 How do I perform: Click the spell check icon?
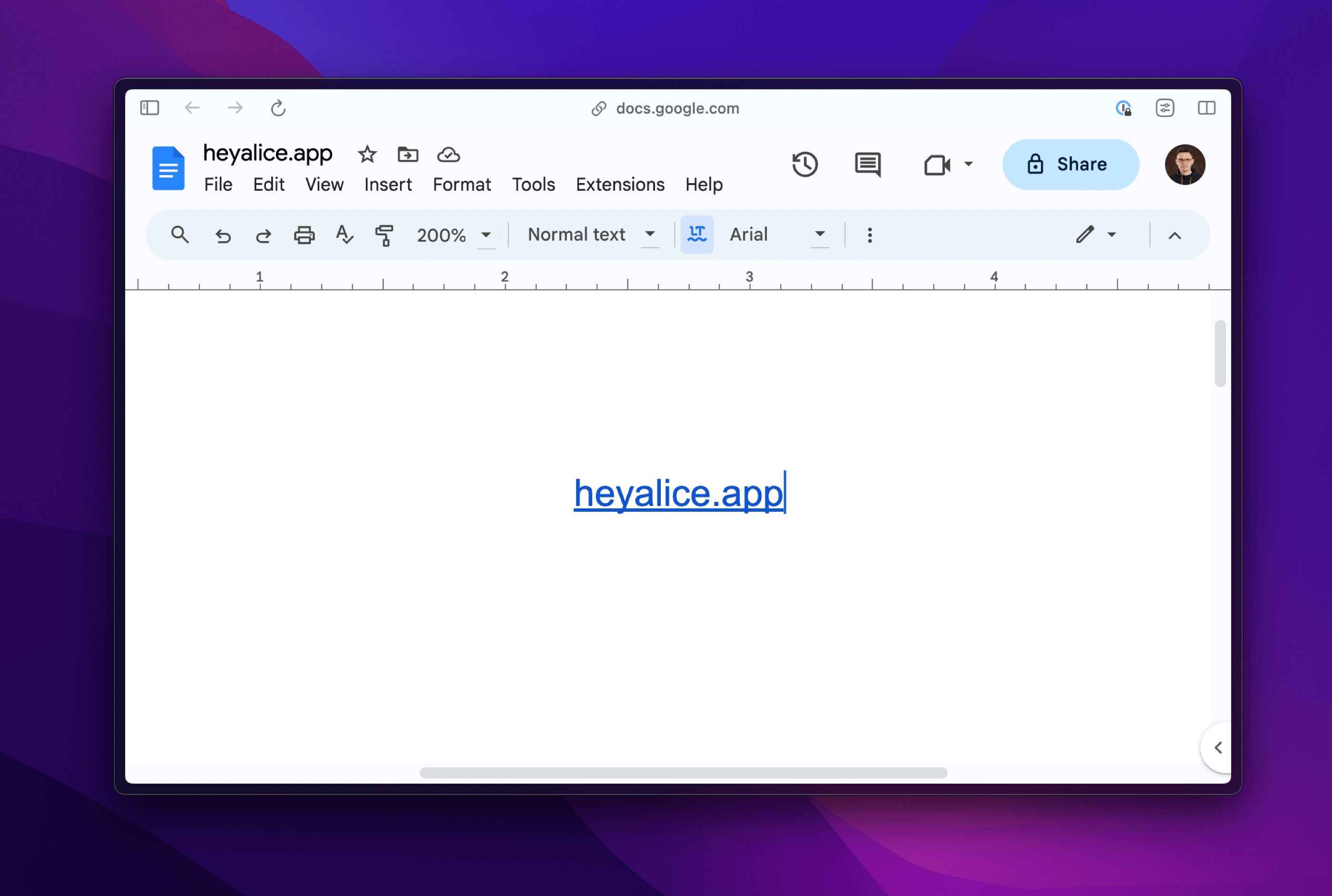point(344,234)
